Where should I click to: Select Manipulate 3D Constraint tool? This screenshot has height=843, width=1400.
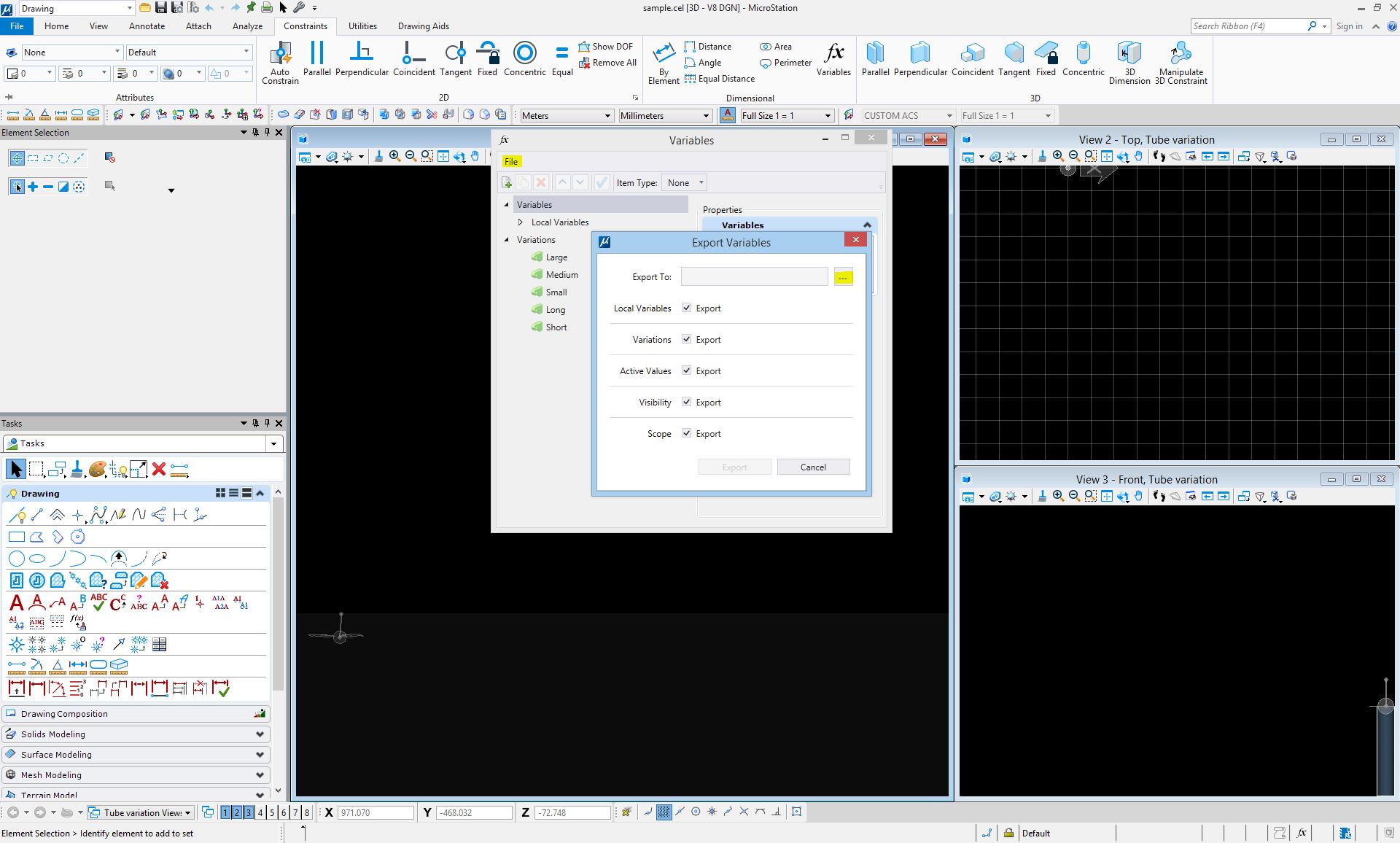(1181, 62)
